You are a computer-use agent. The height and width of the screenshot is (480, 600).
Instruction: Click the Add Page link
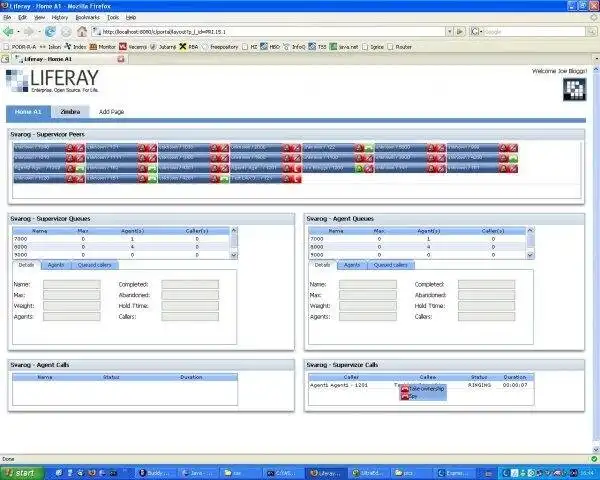(x=111, y=112)
